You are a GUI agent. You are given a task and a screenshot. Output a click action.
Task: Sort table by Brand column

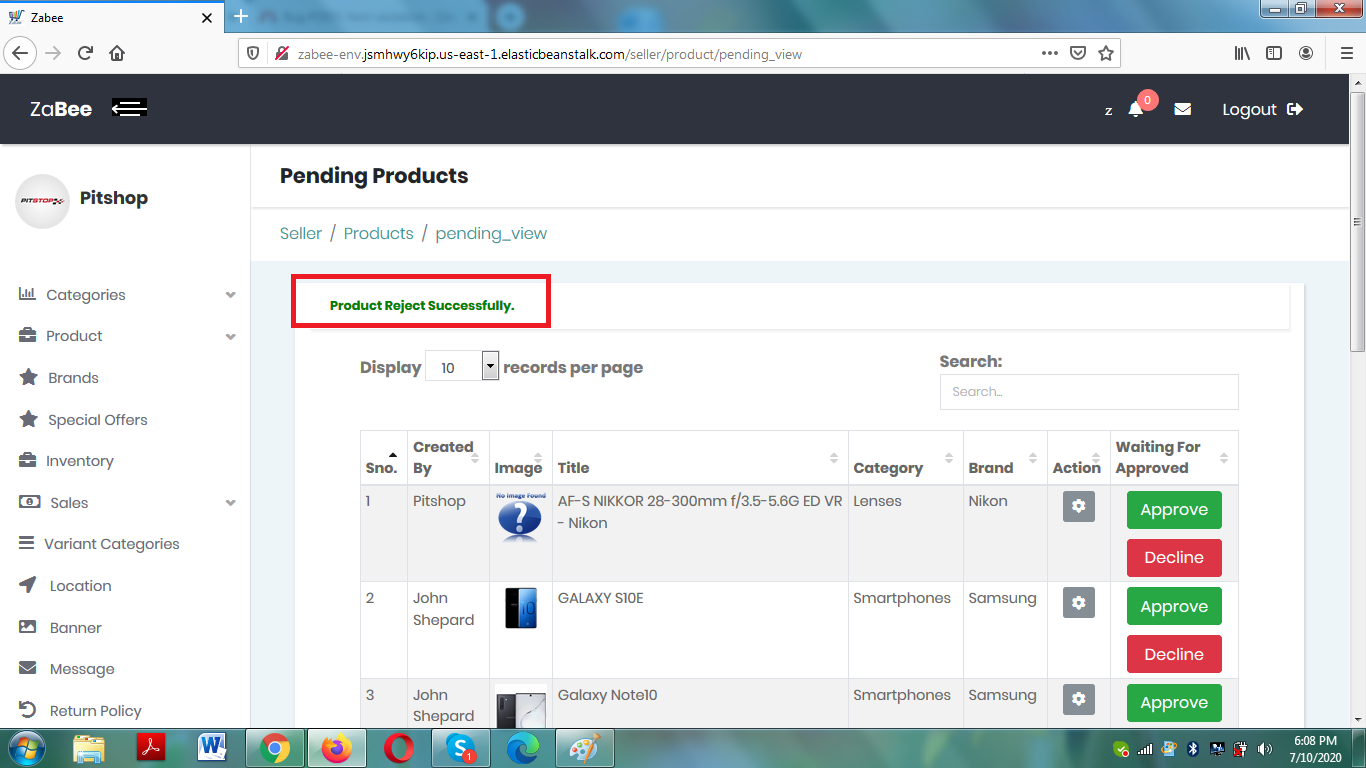(1005, 458)
